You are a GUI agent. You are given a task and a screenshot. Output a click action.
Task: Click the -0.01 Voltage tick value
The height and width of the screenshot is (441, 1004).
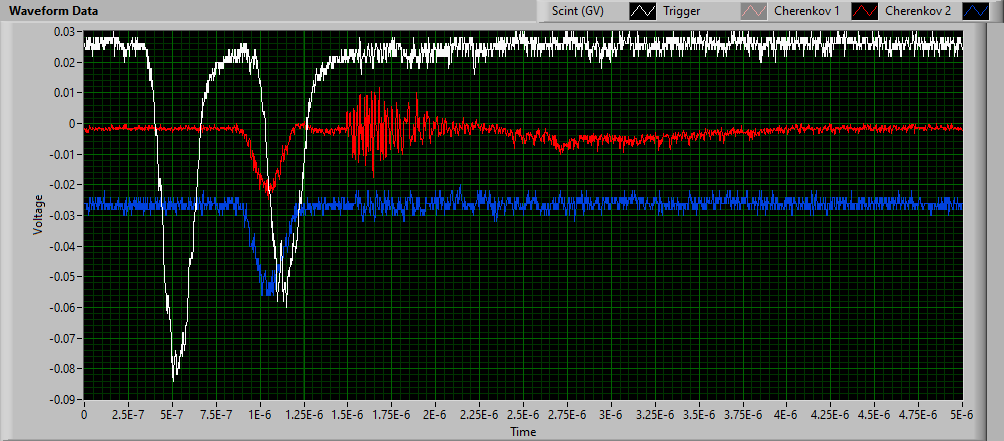65,154
